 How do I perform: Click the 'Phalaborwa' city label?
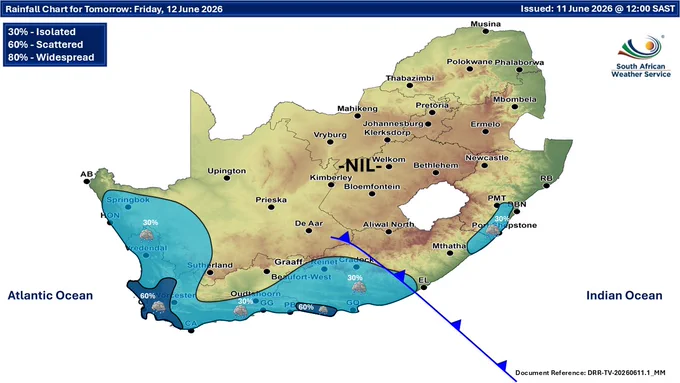tap(519, 62)
